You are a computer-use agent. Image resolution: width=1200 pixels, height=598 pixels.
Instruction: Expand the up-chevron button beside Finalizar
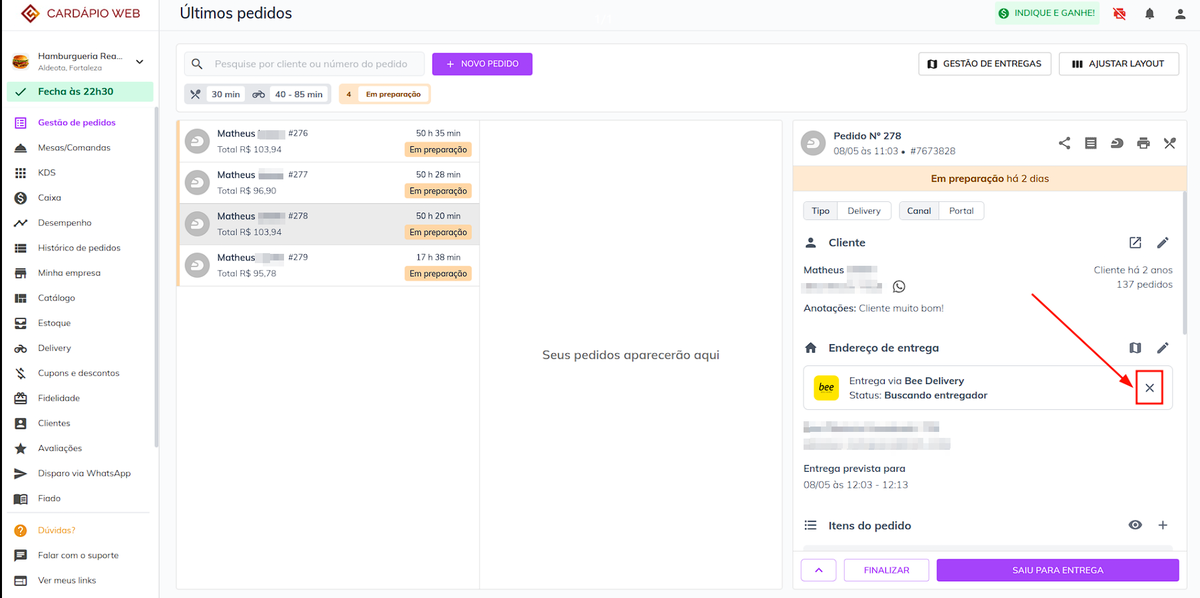point(818,570)
